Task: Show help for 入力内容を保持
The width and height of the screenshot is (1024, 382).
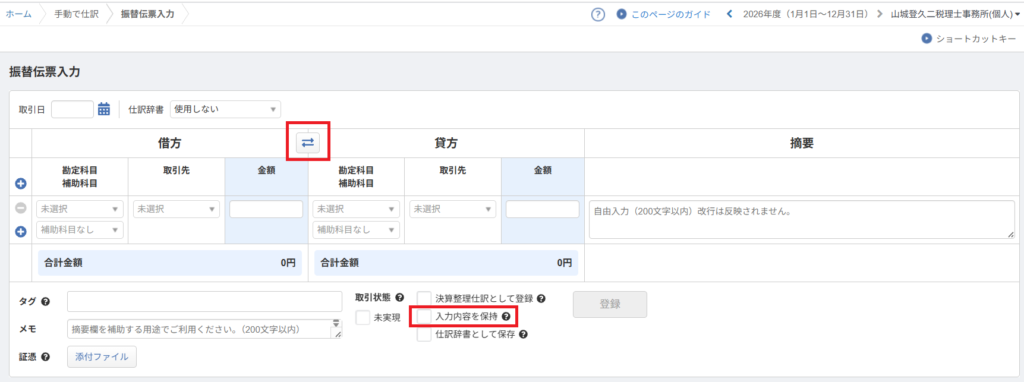Action: (505, 317)
